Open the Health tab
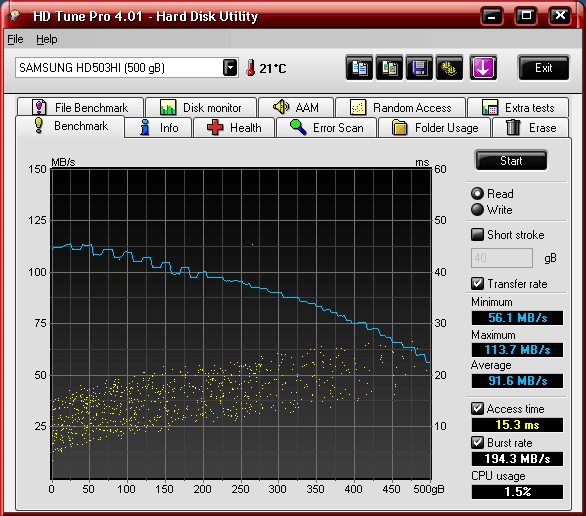 pos(234,128)
